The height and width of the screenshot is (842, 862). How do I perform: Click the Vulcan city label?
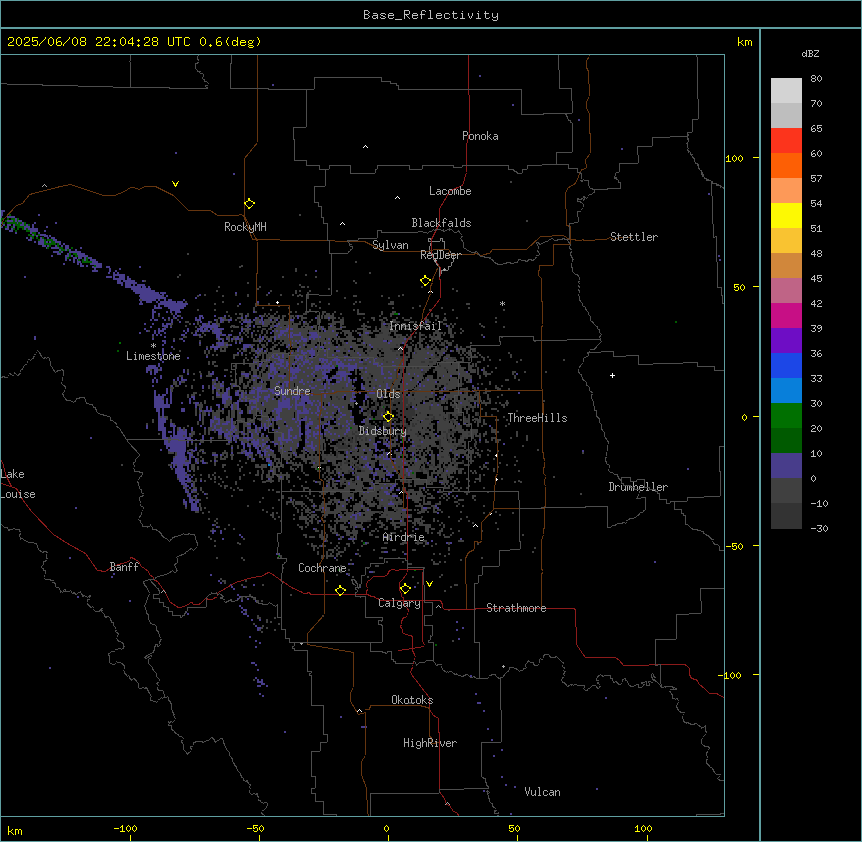543,792
